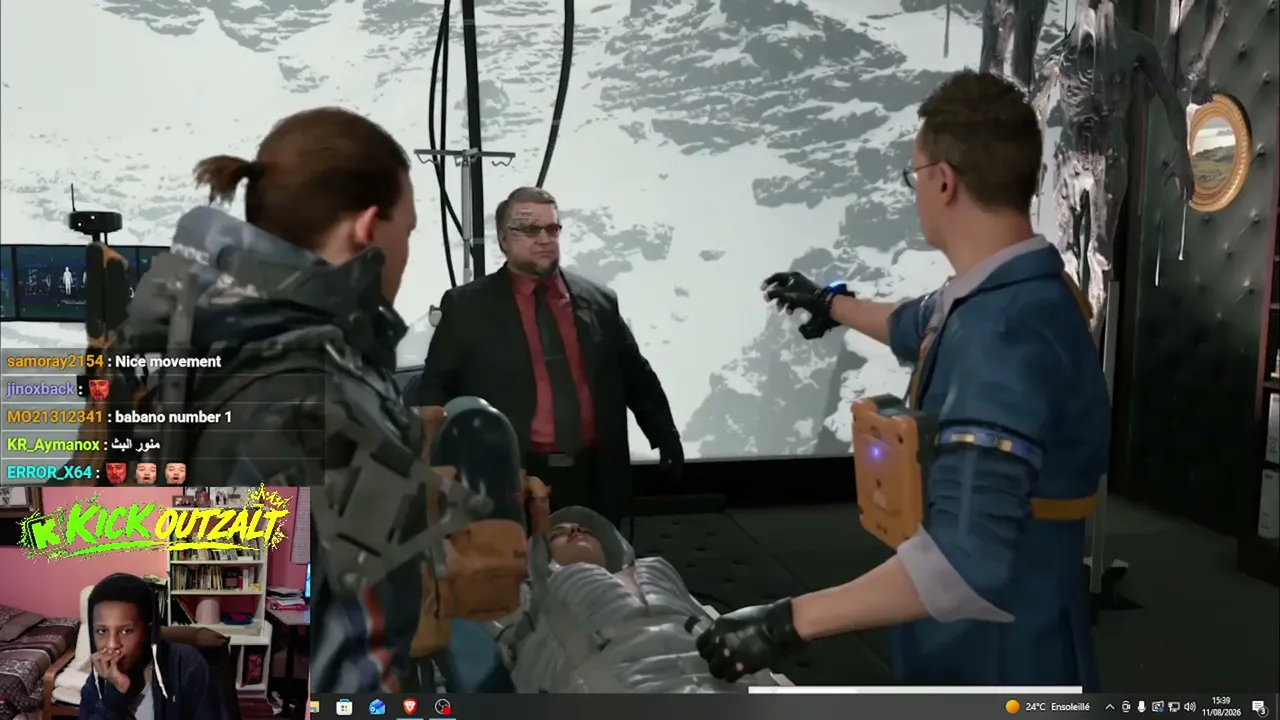Switch to the Brave browser taskbar icon
The width and height of the screenshot is (1280, 720).
tap(410, 707)
